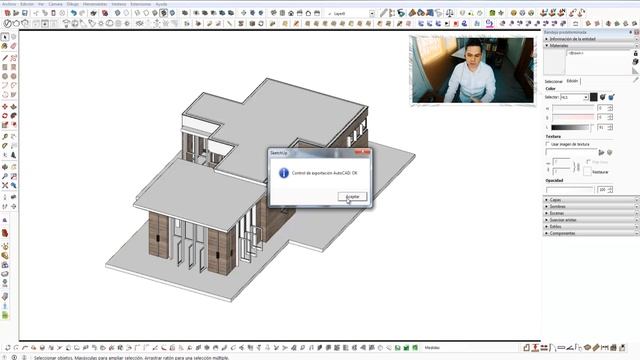
Task: Click the Save file toolbar icon
Action: [24, 13]
